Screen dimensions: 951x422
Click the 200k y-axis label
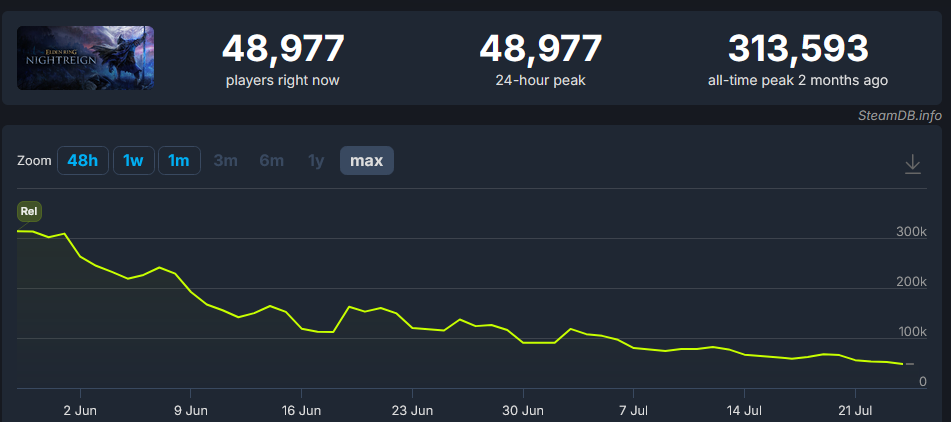point(911,282)
